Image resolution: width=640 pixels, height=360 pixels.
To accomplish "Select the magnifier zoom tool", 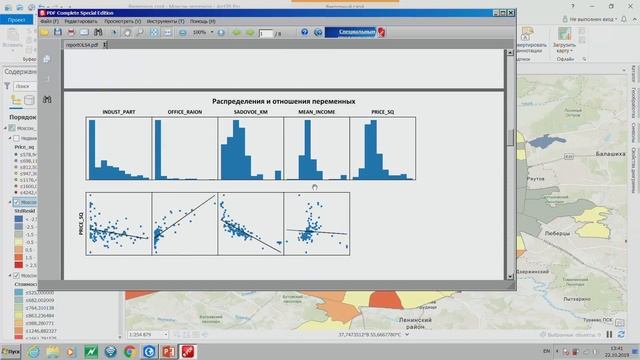I will 140,32.
